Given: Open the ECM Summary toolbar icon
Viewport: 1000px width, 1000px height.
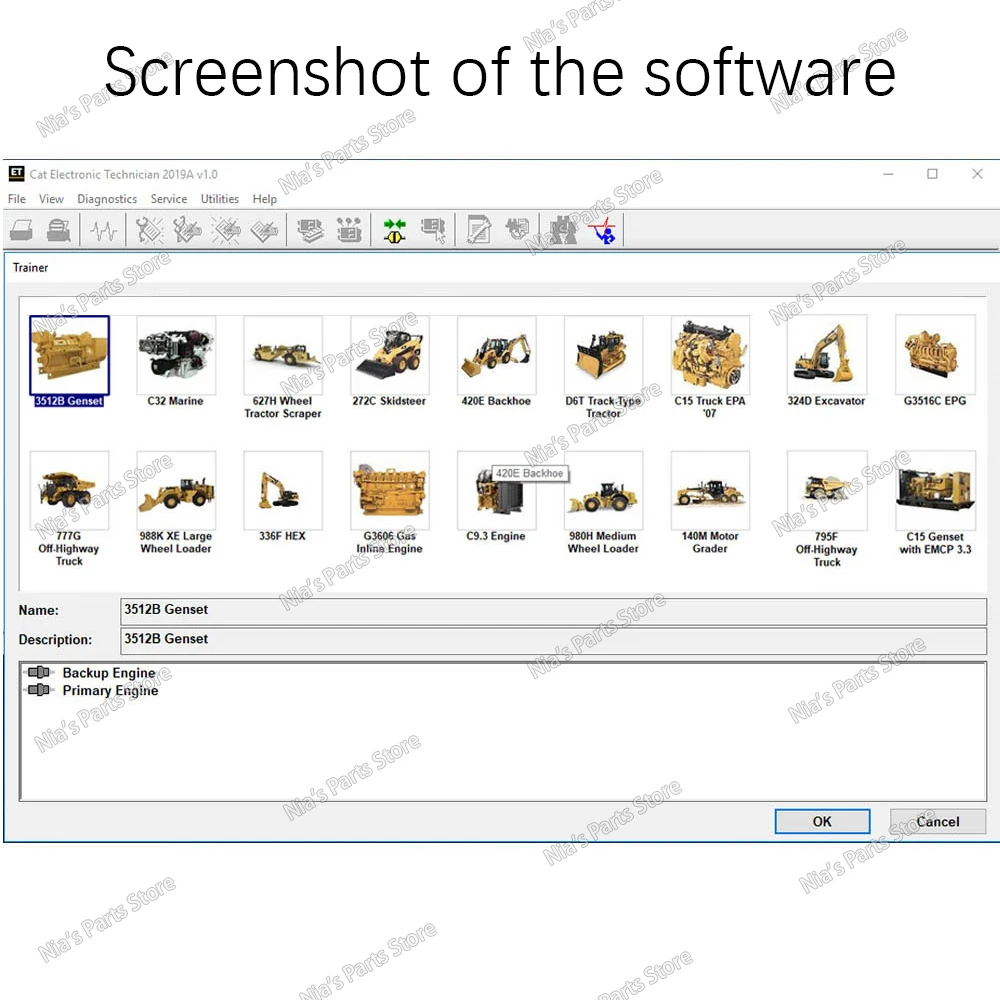Looking at the screenshot, I should 311,230.
